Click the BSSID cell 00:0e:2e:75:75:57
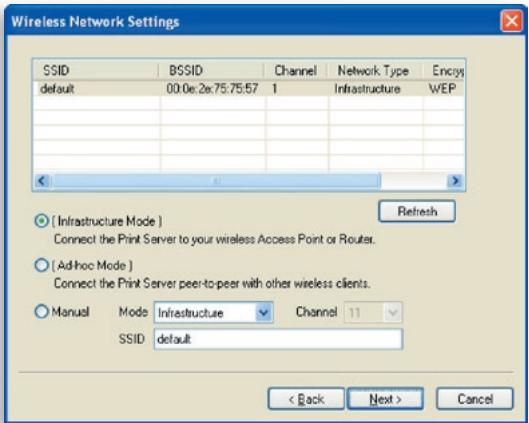Image resolution: width=529 pixels, height=423 pixels. [212, 89]
